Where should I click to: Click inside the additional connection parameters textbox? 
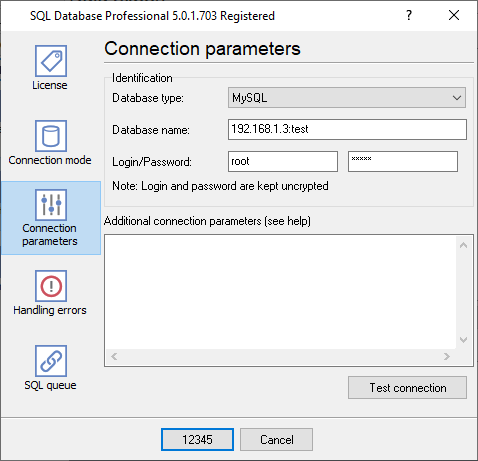pyautogui.click(x=280, y=292)
